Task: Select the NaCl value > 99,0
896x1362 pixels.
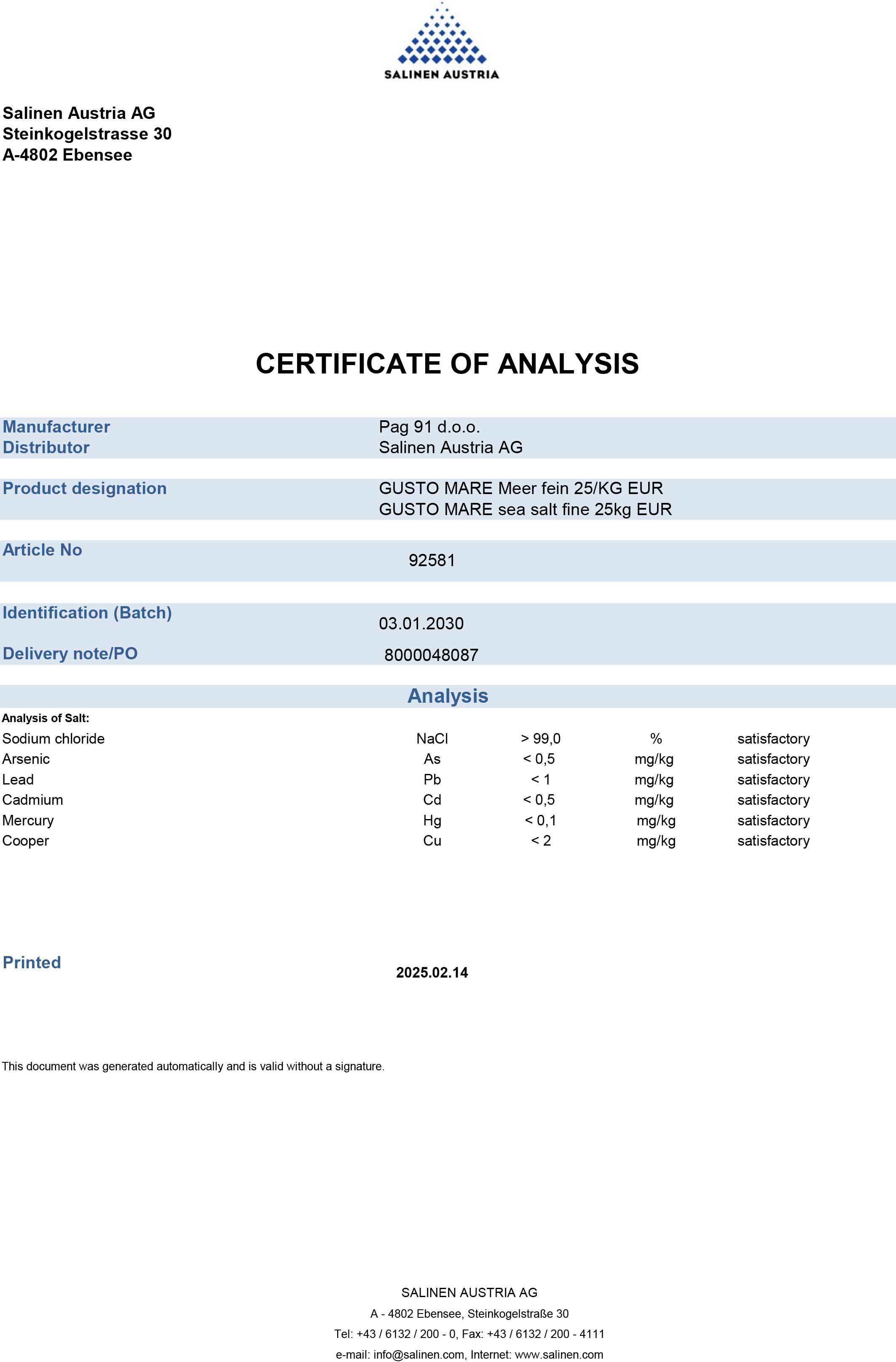Action: pyautogui.click(x=540, y=739)
